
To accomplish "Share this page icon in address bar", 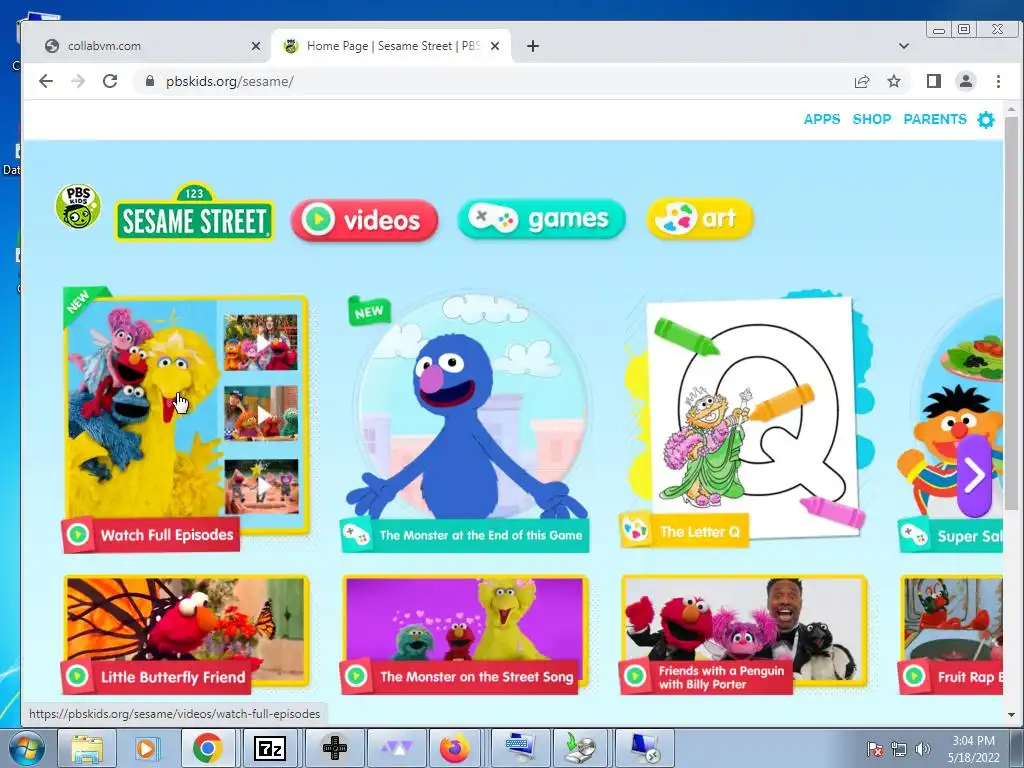I will coord(862,81).
